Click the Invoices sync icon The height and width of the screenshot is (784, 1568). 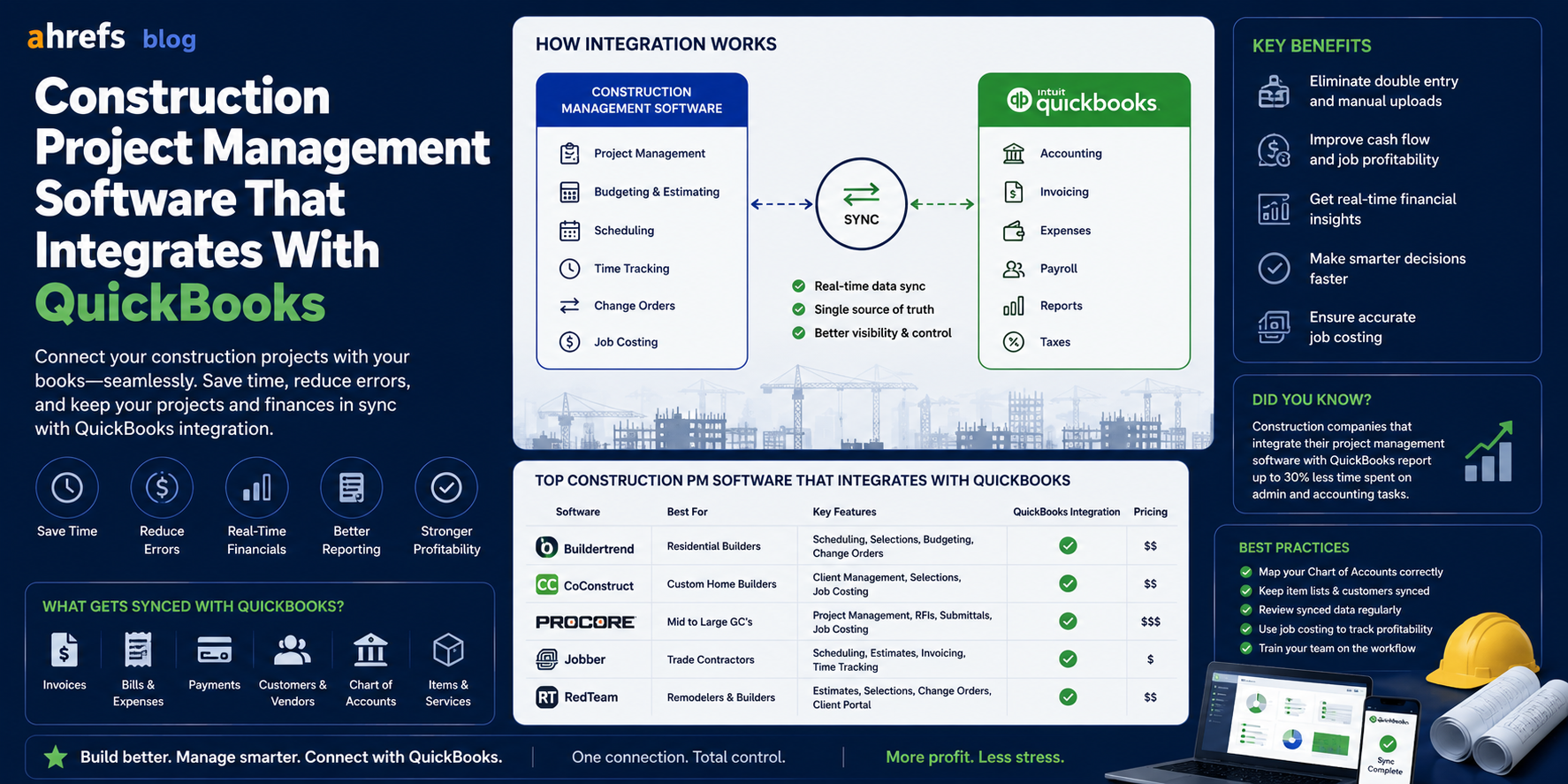64,651
